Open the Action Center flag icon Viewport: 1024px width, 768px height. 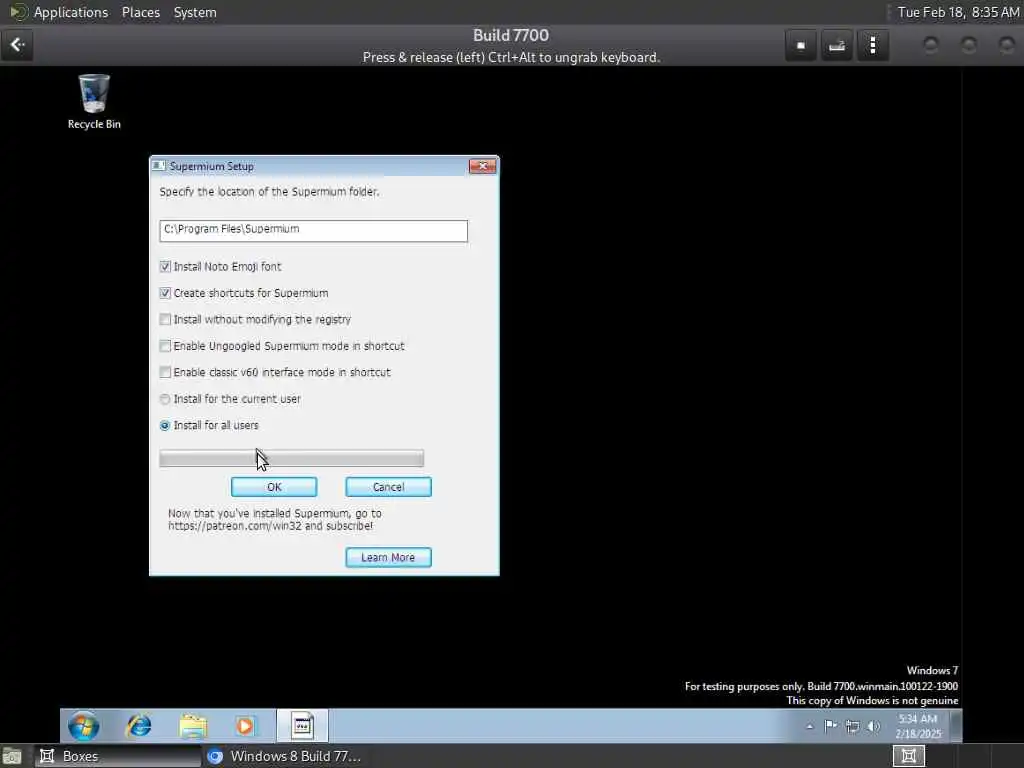pos(831,726)
